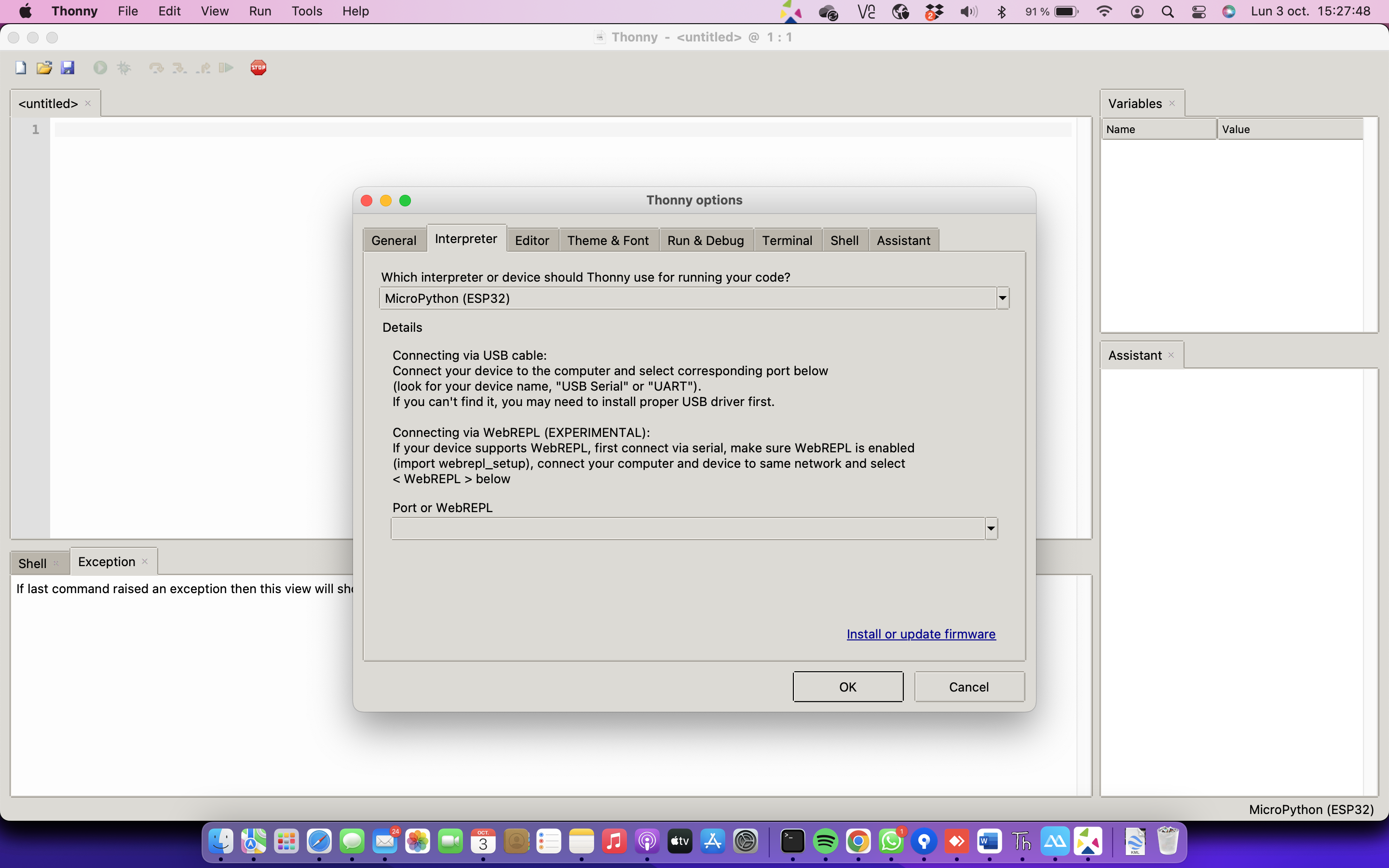The width and height of the screenshot is (1389, 868).
Task: Switch to the Editor options tab
Action: (532, 241)
